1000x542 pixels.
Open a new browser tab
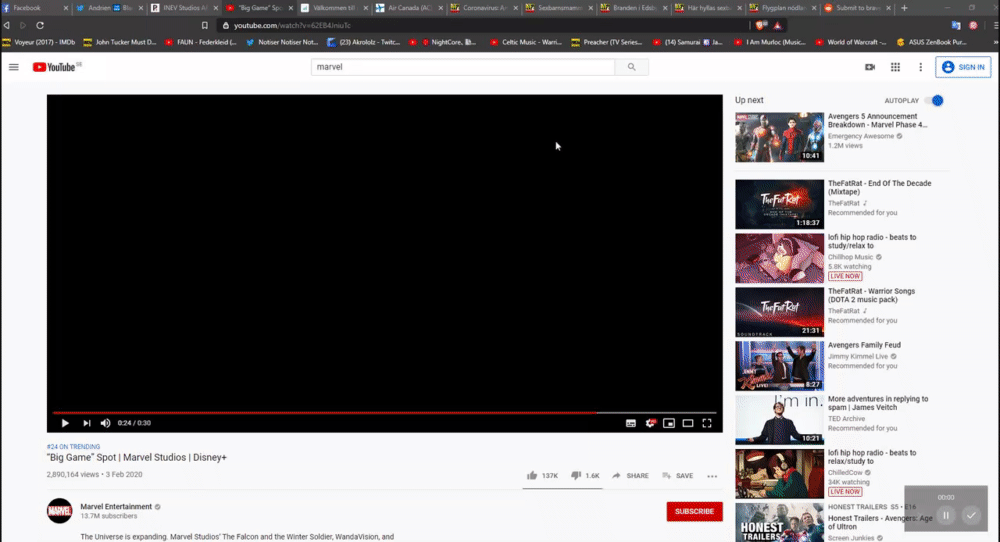(904, 8)
